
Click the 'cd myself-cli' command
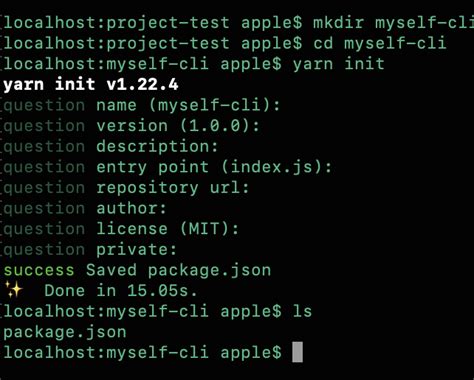point(379,43)
